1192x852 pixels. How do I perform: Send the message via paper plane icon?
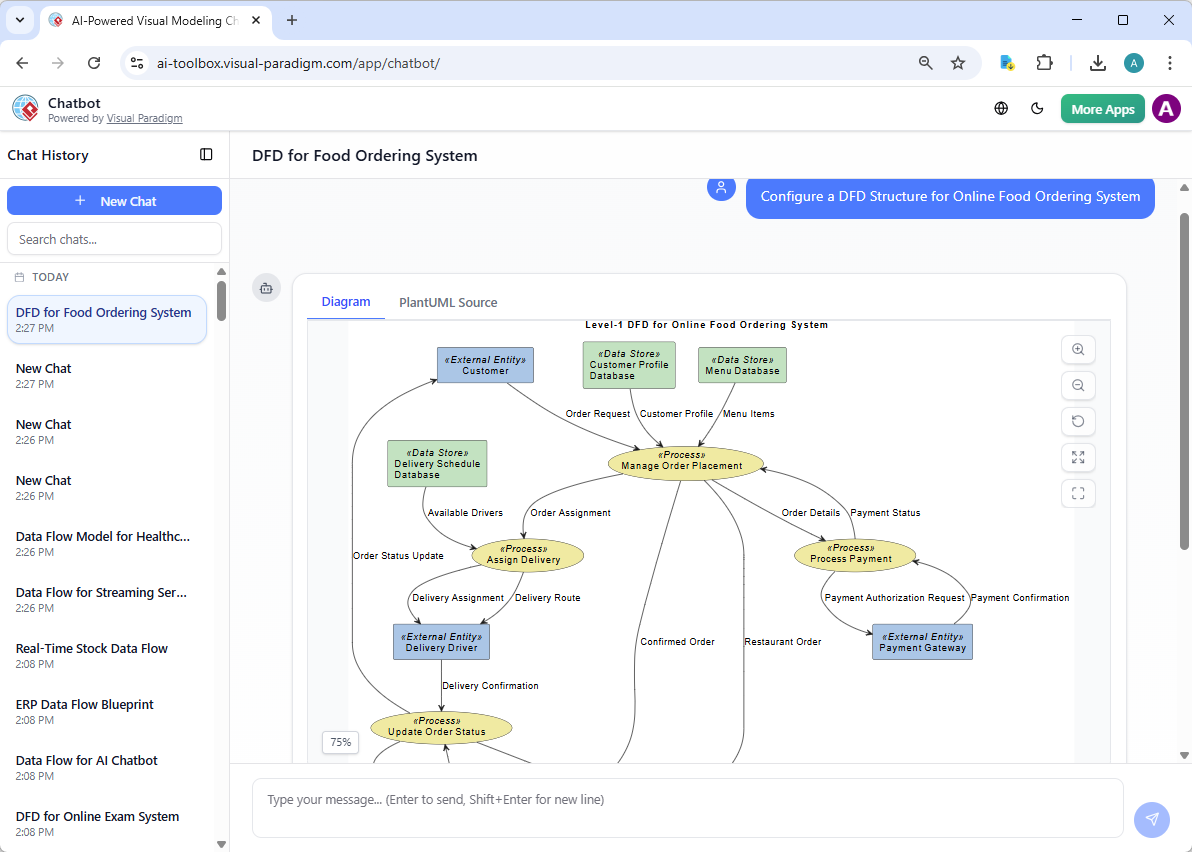pyautogui.click(x=1152, y=819)
